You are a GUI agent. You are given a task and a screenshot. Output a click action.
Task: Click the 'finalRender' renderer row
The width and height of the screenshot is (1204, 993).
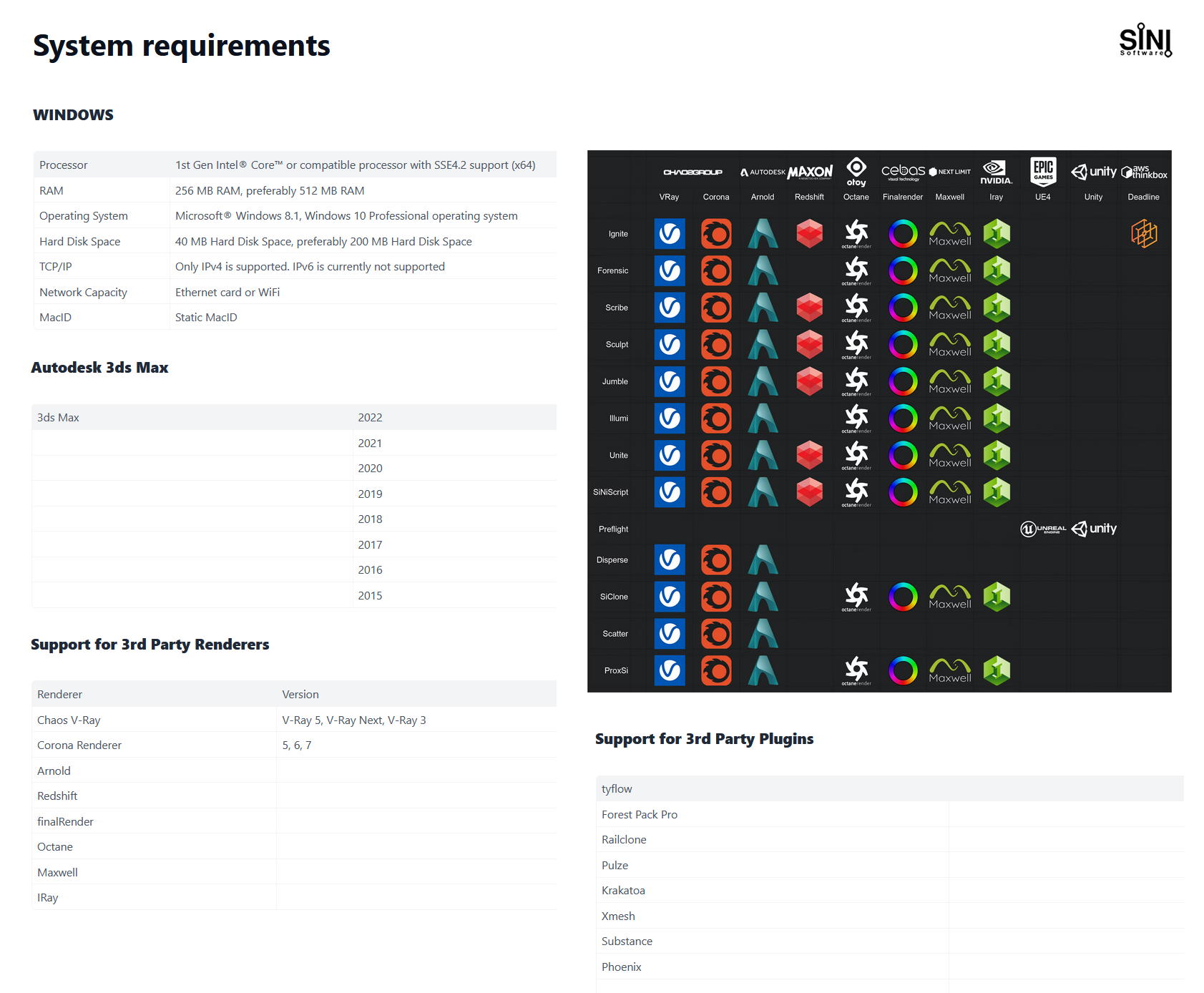[x=294, y=821]
